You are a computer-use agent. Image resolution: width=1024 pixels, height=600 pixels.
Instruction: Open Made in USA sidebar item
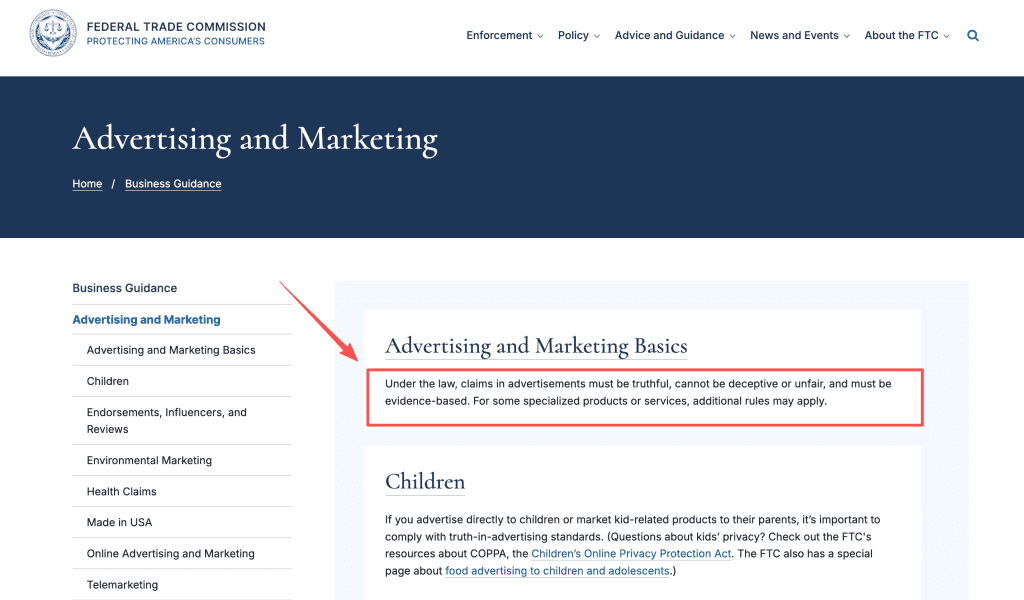pos(120,522)
